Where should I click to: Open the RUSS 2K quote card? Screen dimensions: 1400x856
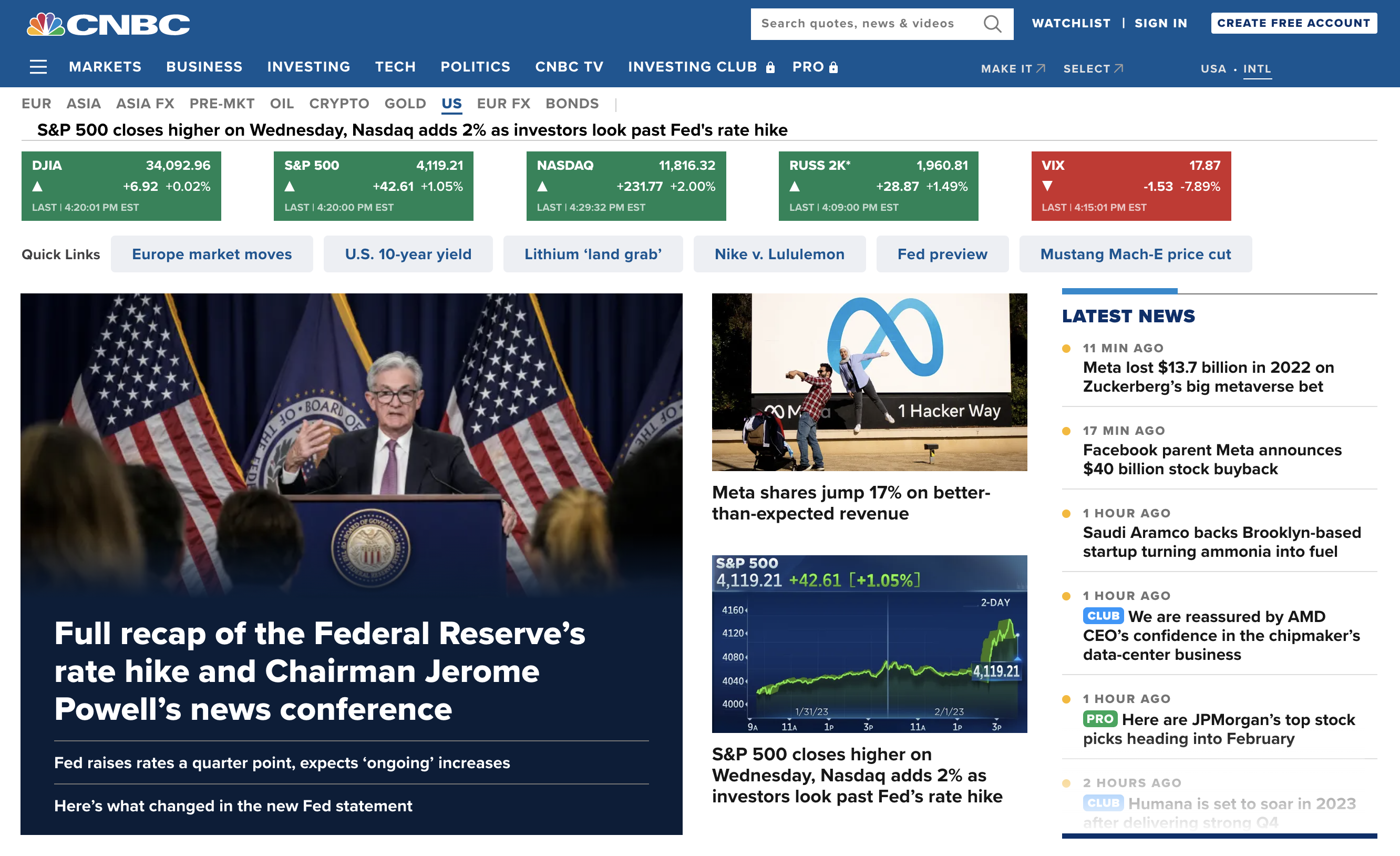coord(878,186)
